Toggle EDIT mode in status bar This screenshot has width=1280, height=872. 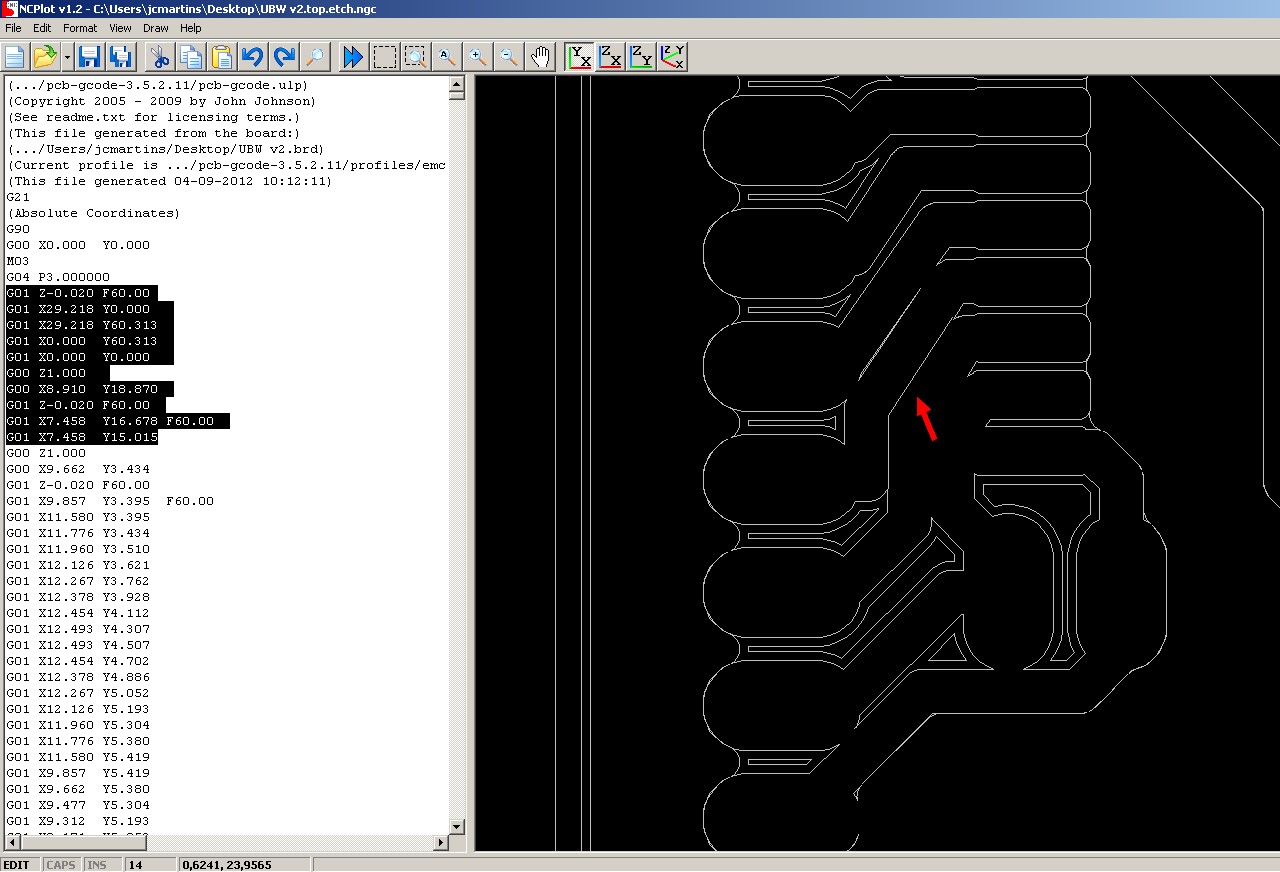(x=18, y=864)
